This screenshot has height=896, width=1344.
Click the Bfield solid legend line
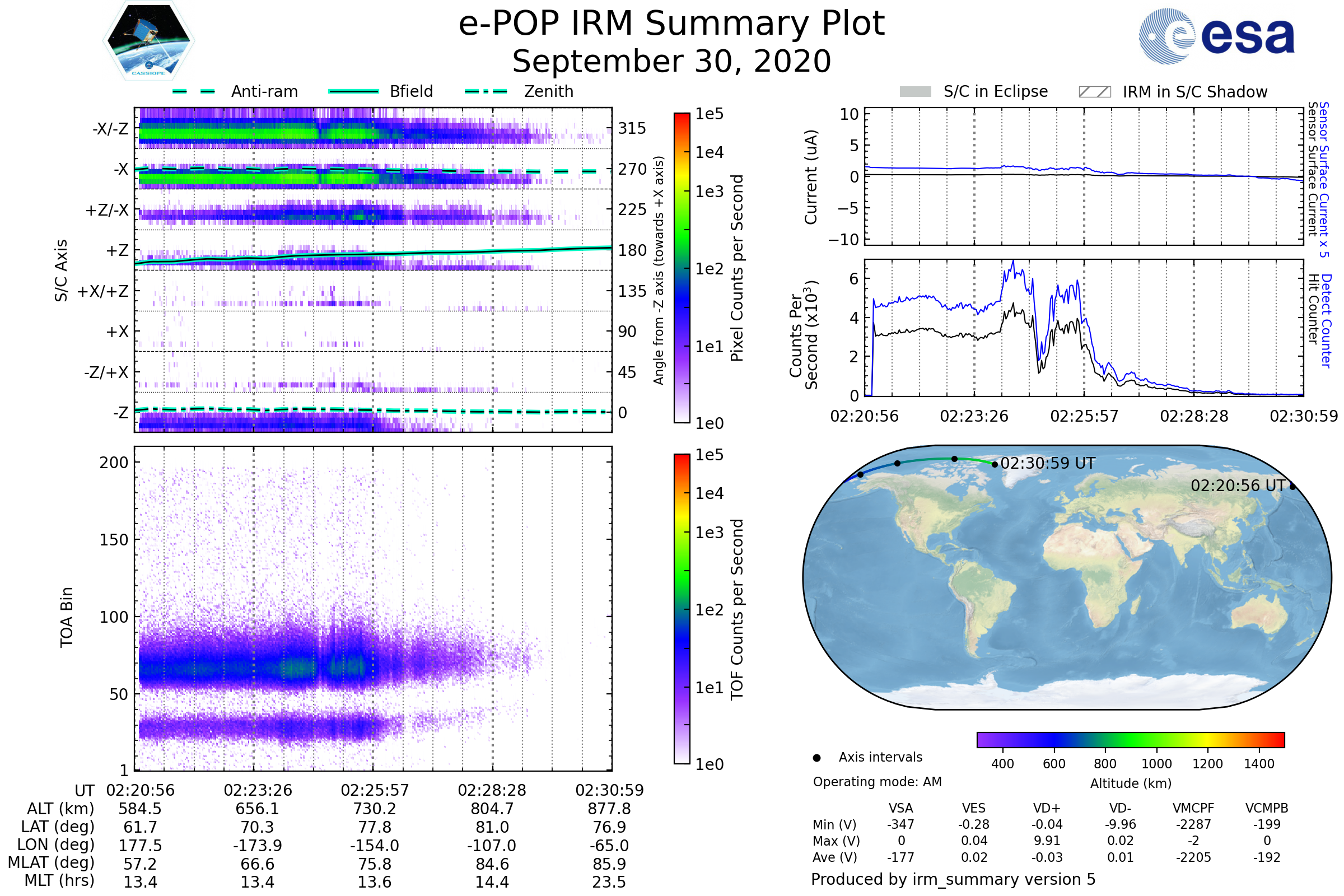(353, 91)
